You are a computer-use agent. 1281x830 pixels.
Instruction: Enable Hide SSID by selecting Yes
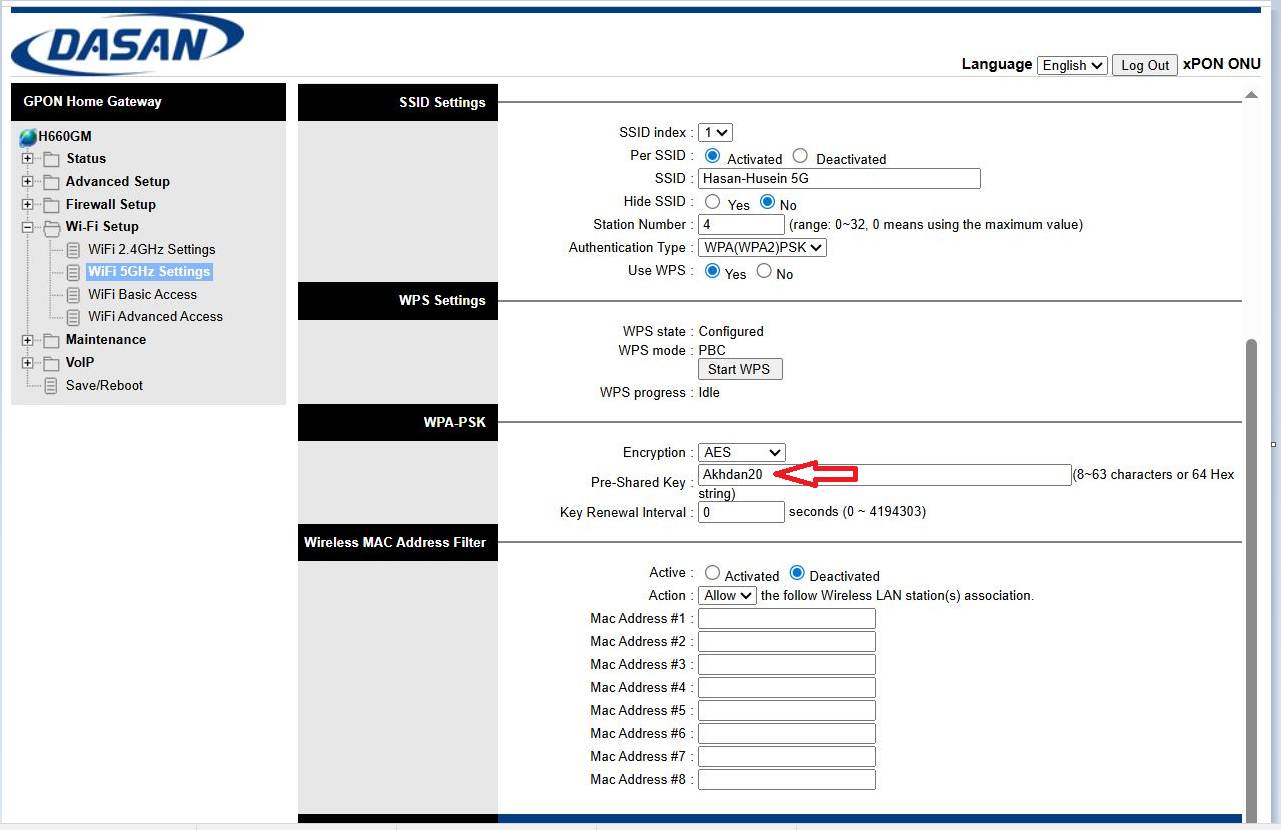[712, 202]
